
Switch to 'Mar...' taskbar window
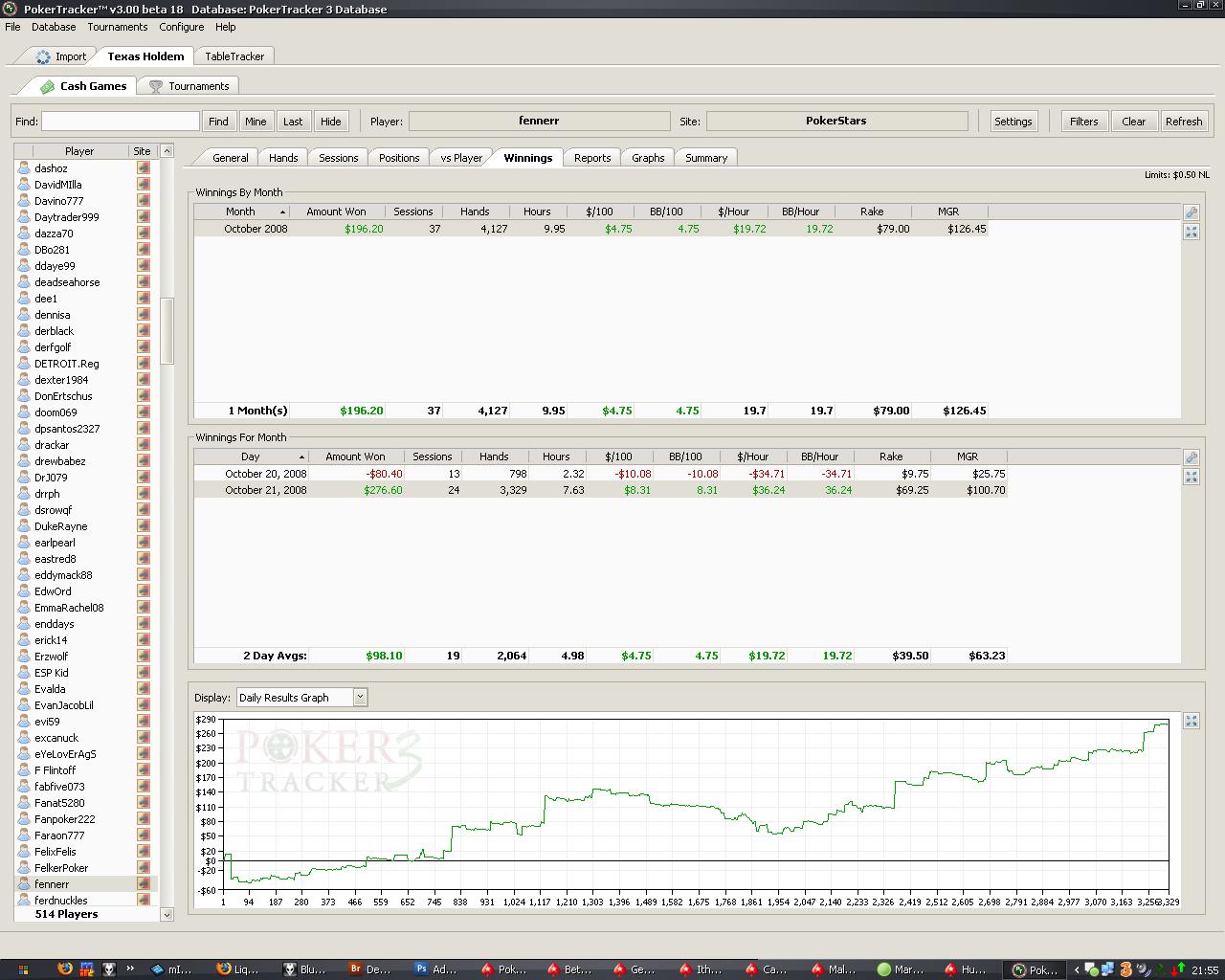pyautogui.click(x=901, y=969)
